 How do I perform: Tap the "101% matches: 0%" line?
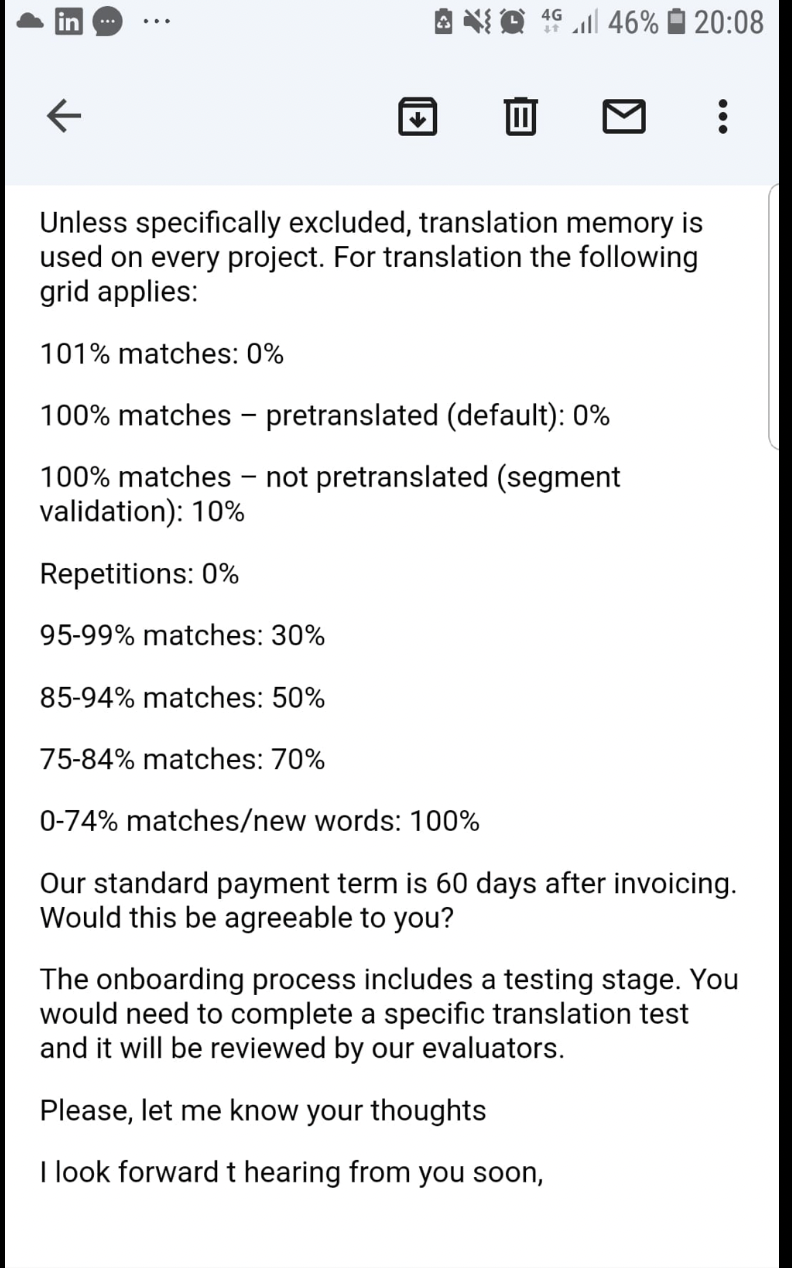coord(162,354)
